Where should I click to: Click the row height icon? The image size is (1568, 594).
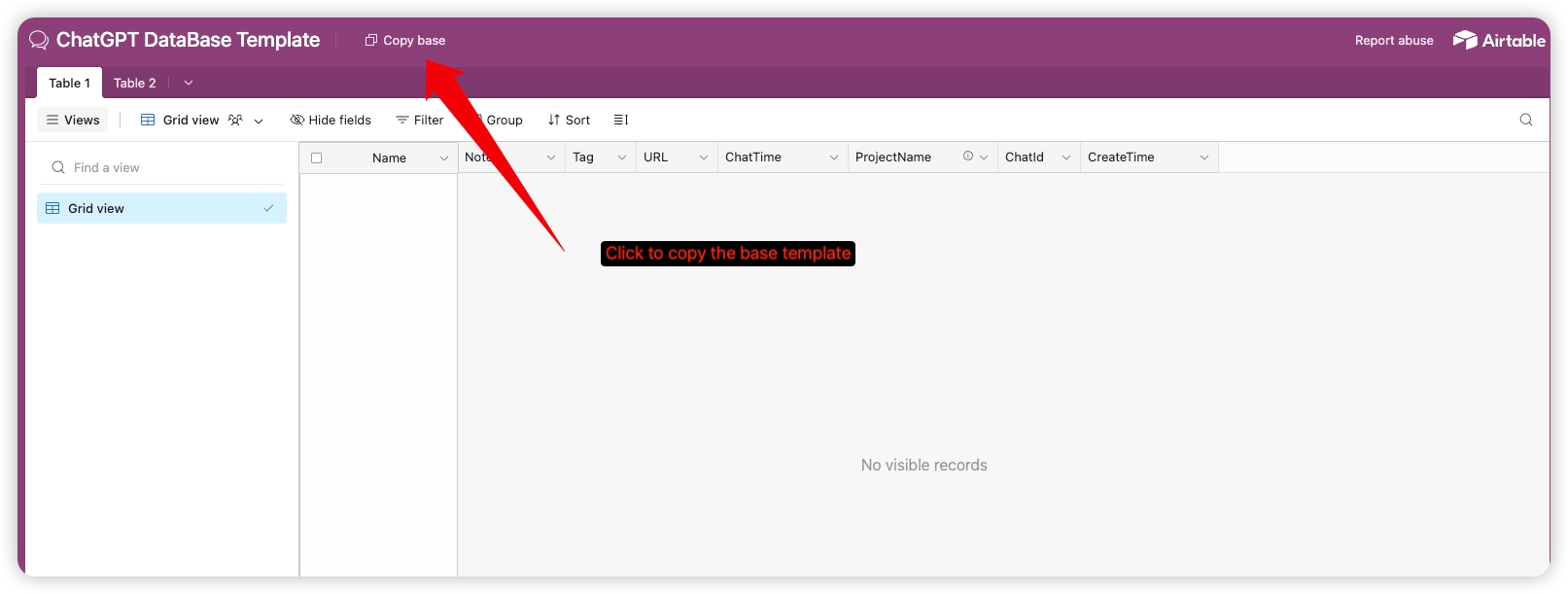621,120
